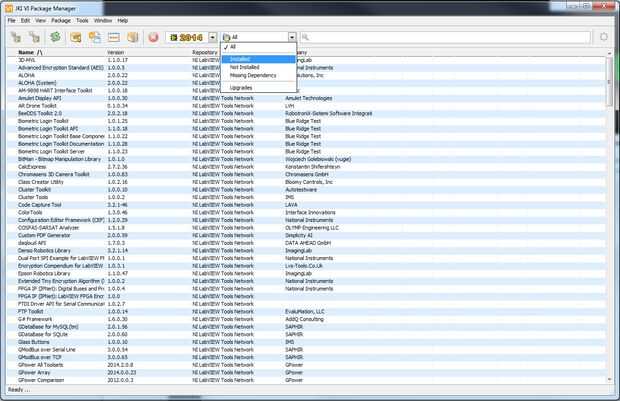Choose Installed in the filter list
Viewport: 620px width, 401px height.
click(259, 59)
